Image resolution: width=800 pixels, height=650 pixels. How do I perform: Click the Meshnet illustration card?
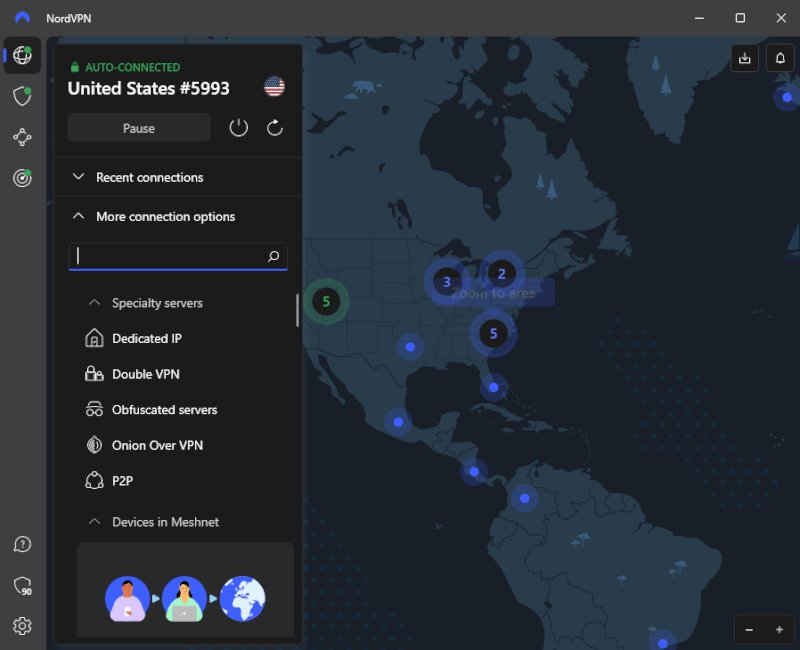(x=185, y=589)
